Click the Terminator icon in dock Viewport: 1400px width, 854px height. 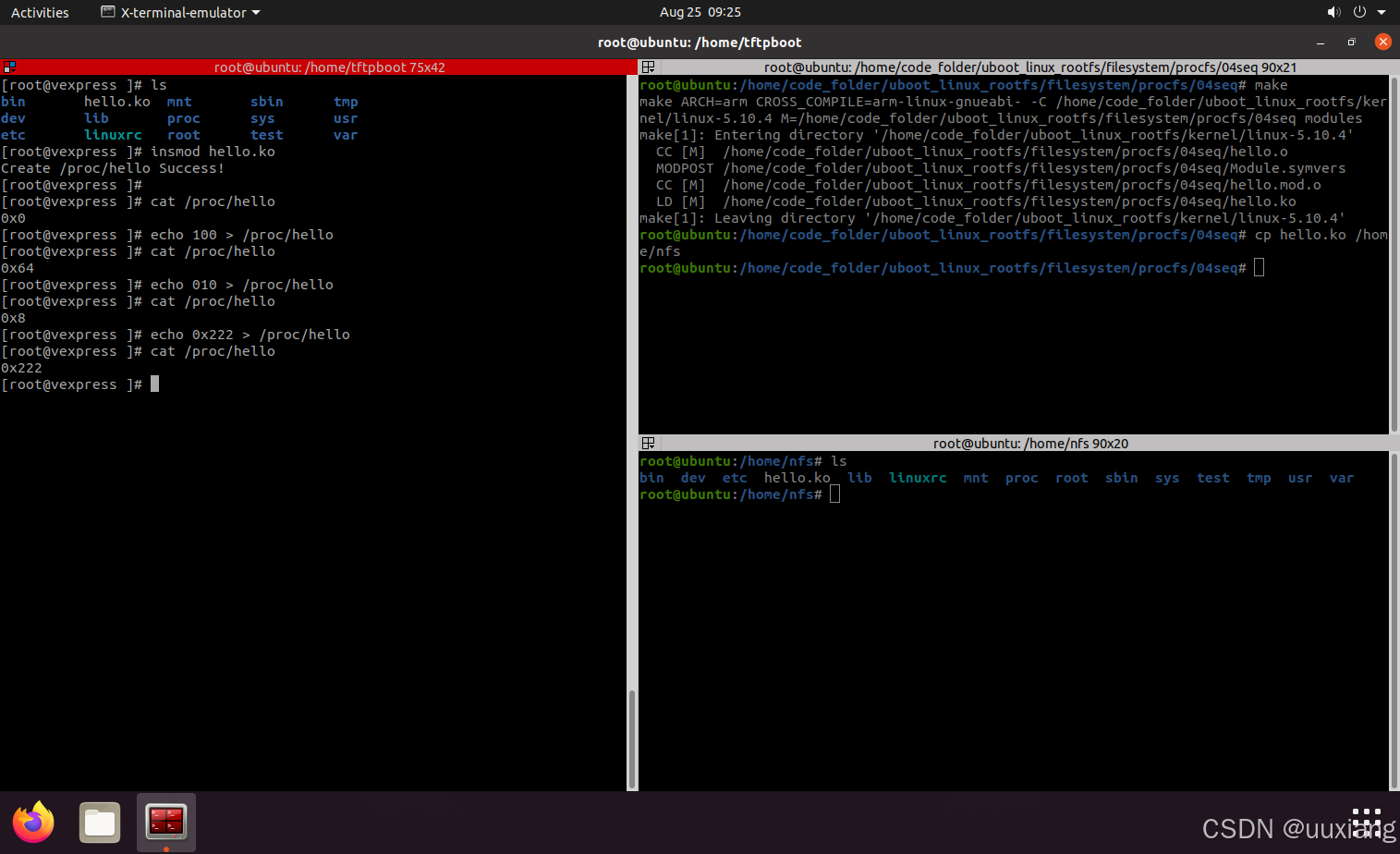[x=166, y=822]
